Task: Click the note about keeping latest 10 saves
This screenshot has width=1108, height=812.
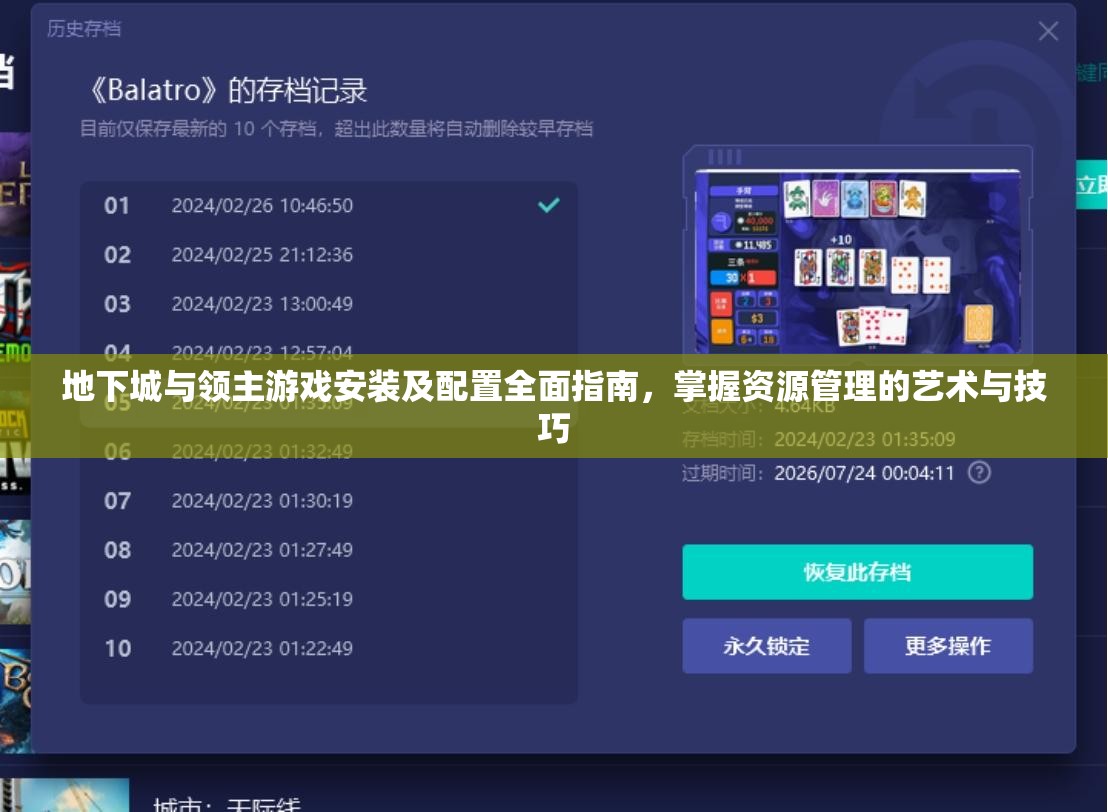Action: [336, 129]
